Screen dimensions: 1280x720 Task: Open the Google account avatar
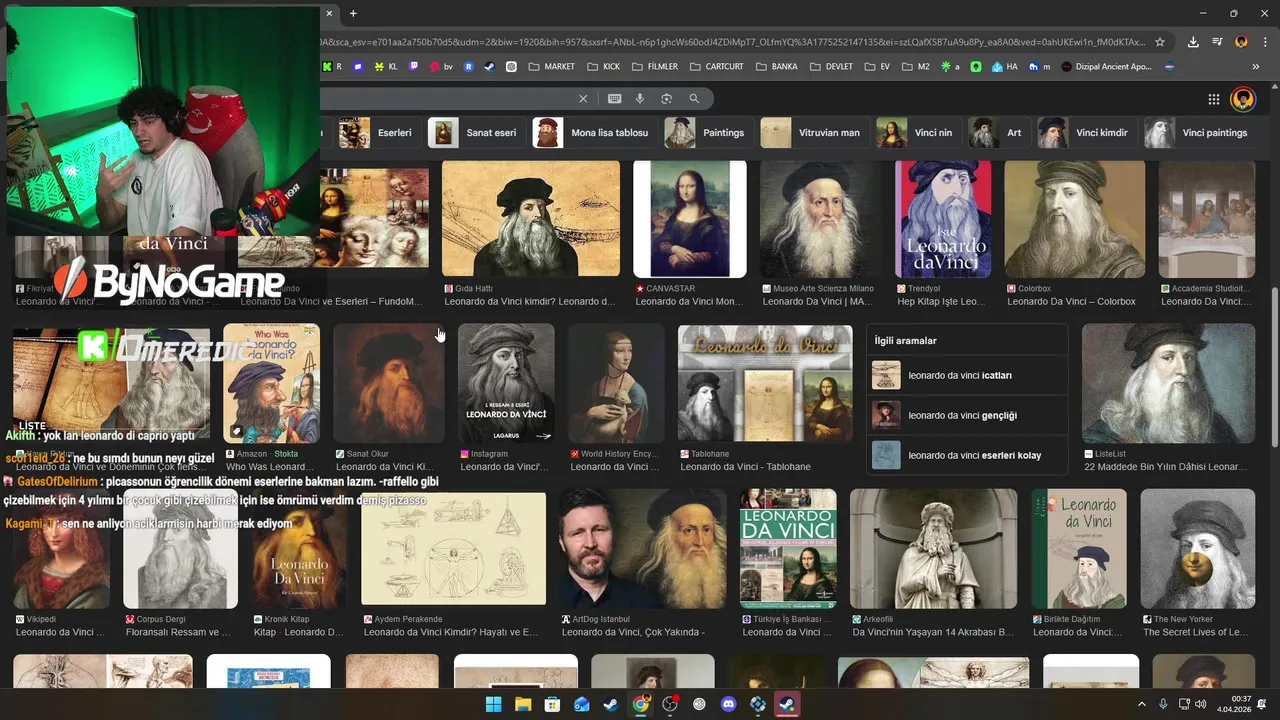click(x=1243, y=99)
